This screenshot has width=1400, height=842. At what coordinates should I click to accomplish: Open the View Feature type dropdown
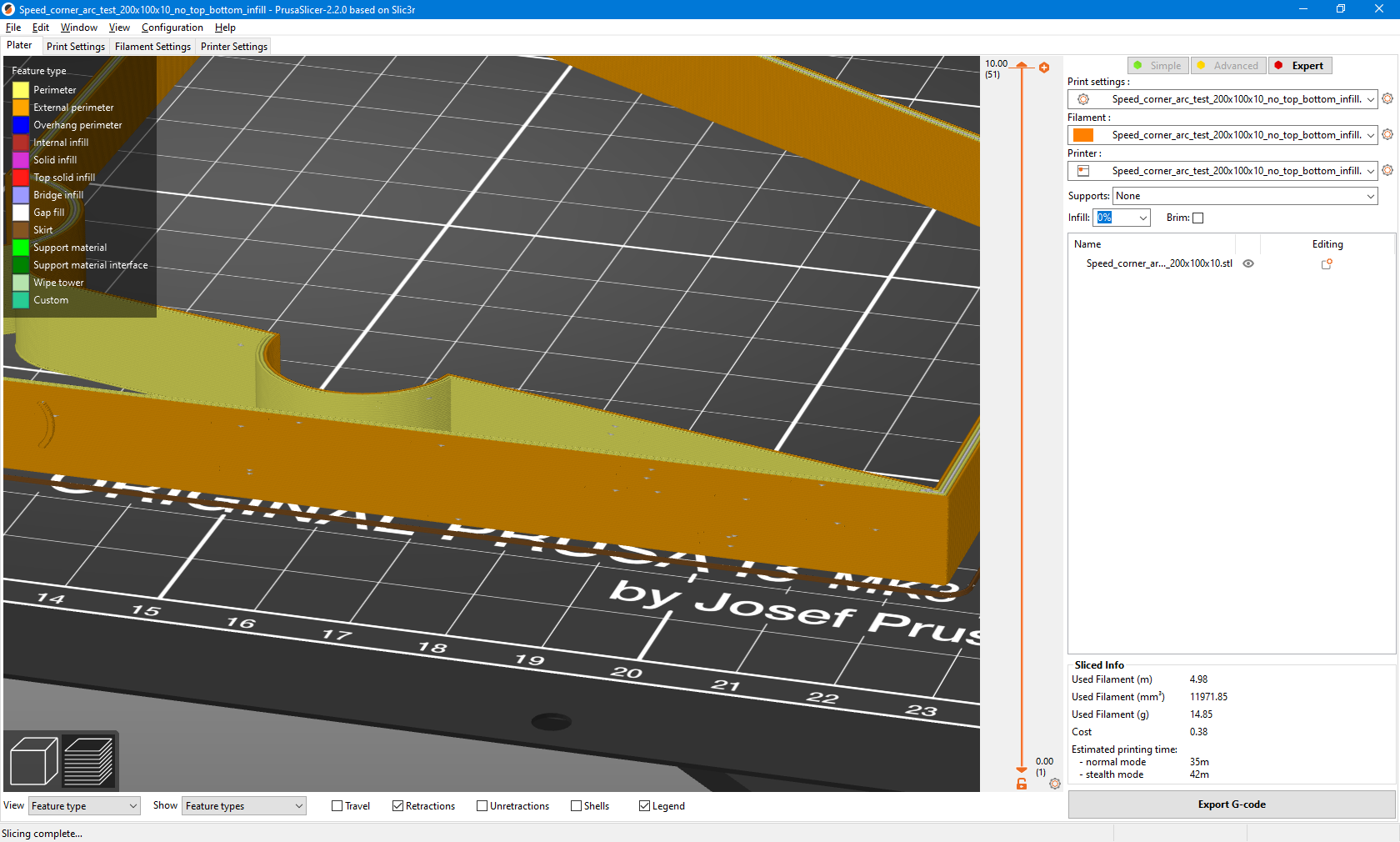tap(84, 806)
